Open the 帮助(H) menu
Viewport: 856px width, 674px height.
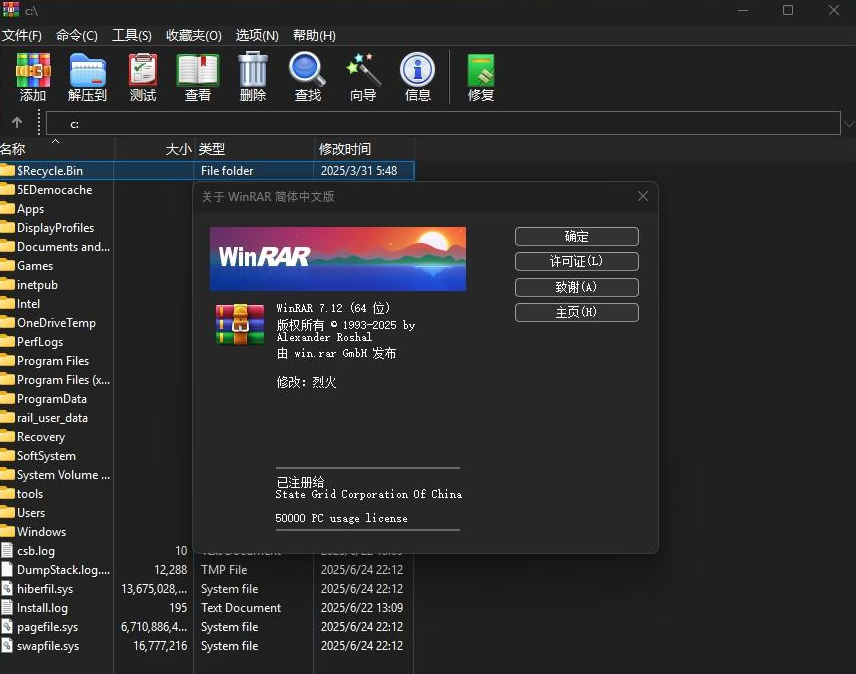314,35
